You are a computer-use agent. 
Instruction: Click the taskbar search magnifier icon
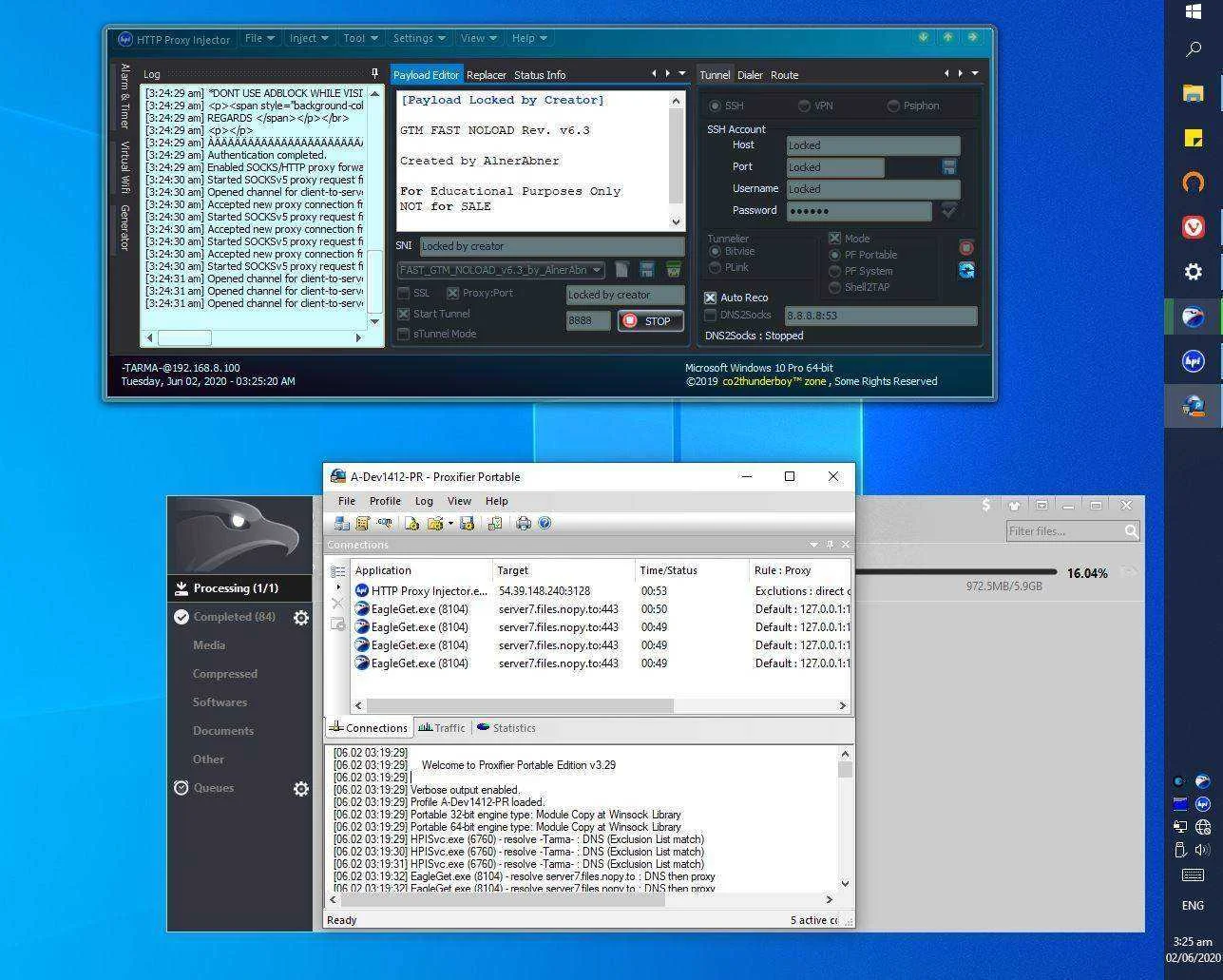(x=1194, y=49)
